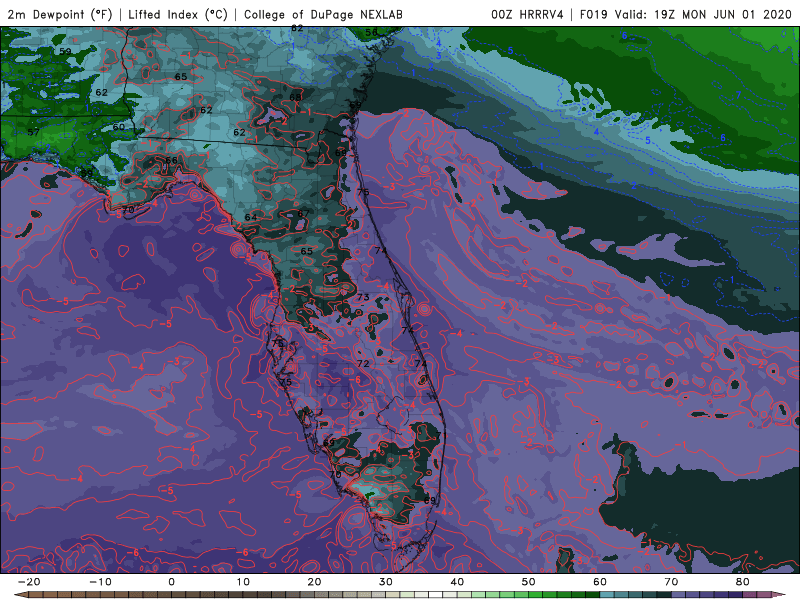Click the "Lifted Index (°C)" title text
800x600 pixels.
pyautogui.click(x=178, y=15)
